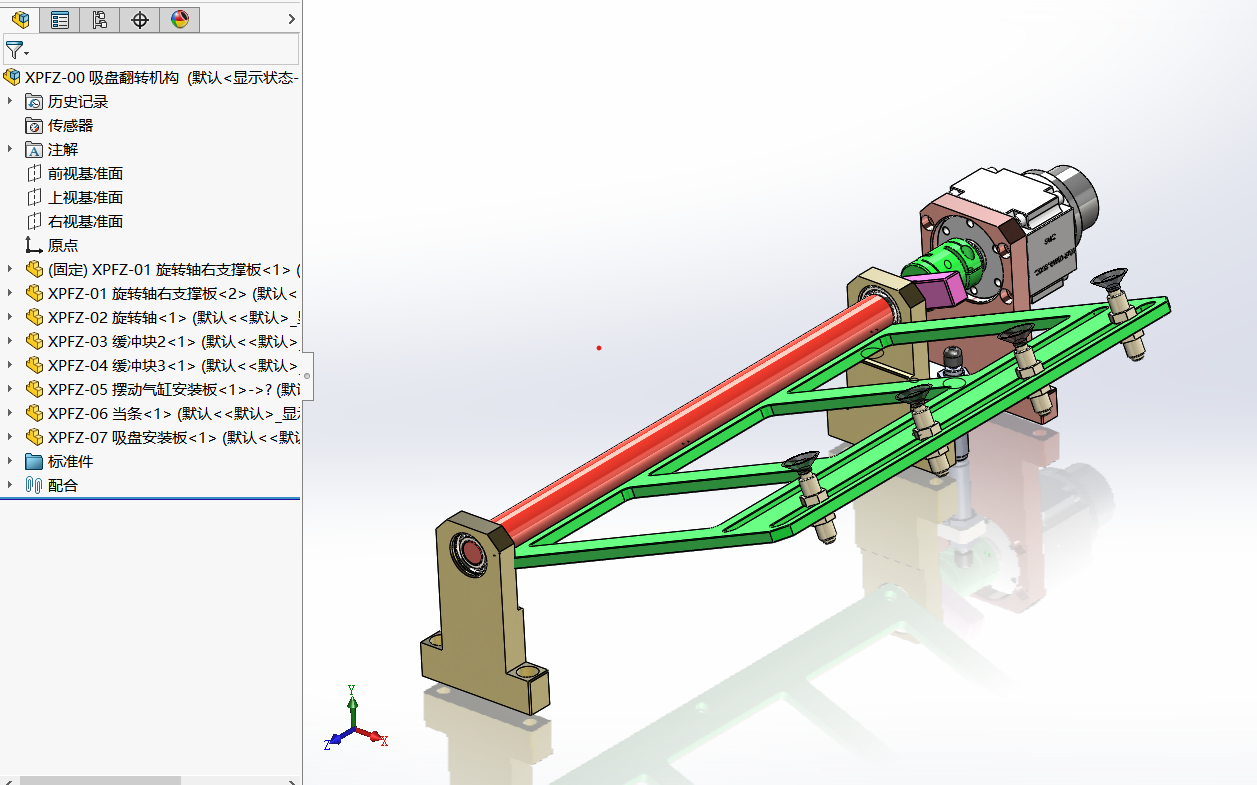
Task: Click the tree filter input field
Action: (165, 50)
